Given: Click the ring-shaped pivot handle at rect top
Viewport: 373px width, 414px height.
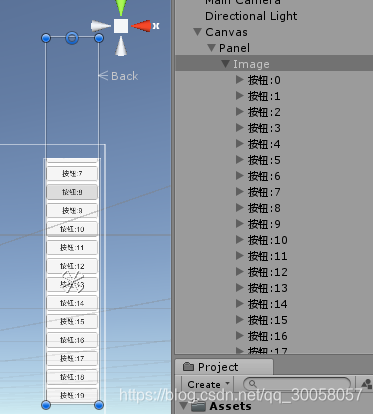Looking at the screenshot, I should pyautogui.click(x=72, y=38).
